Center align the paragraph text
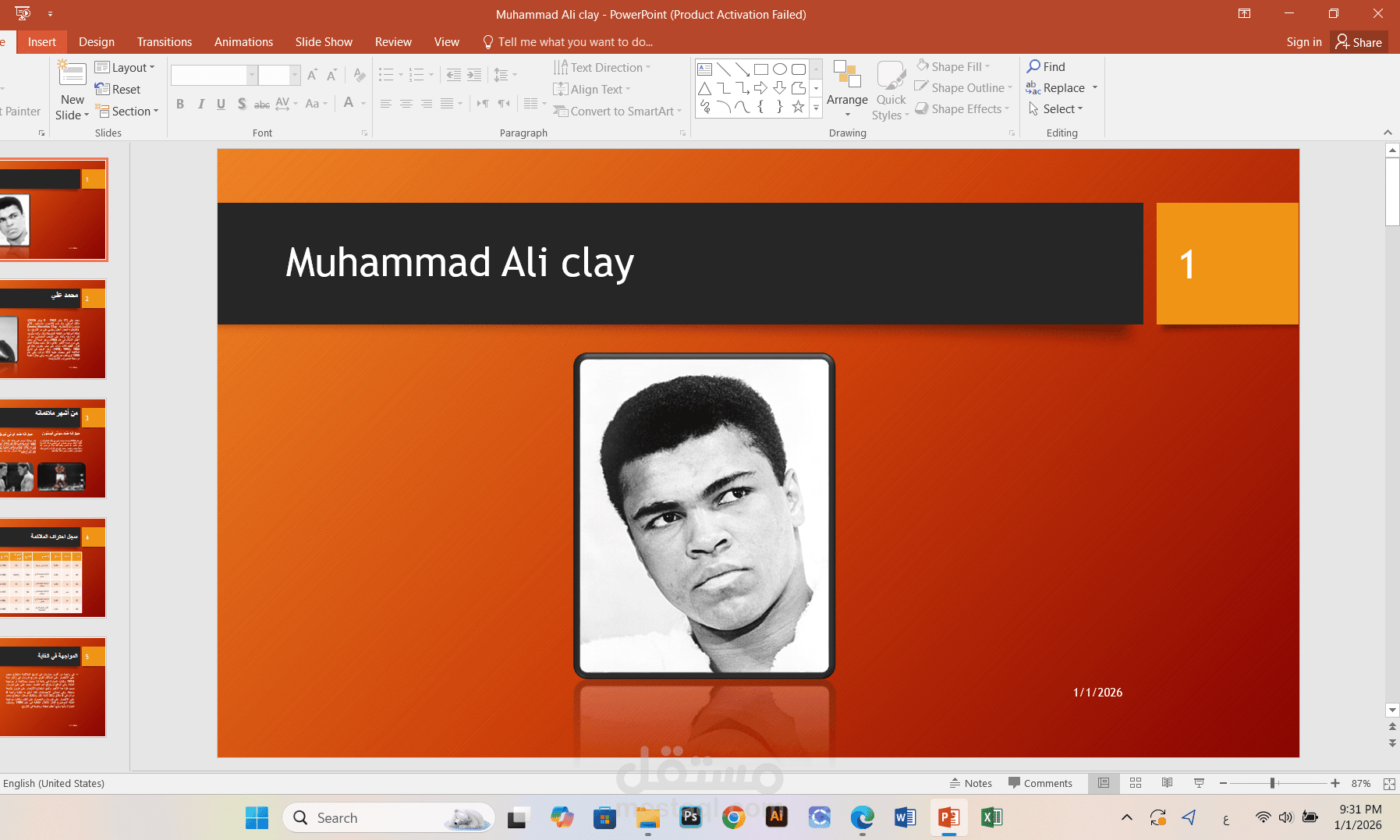 406,103
